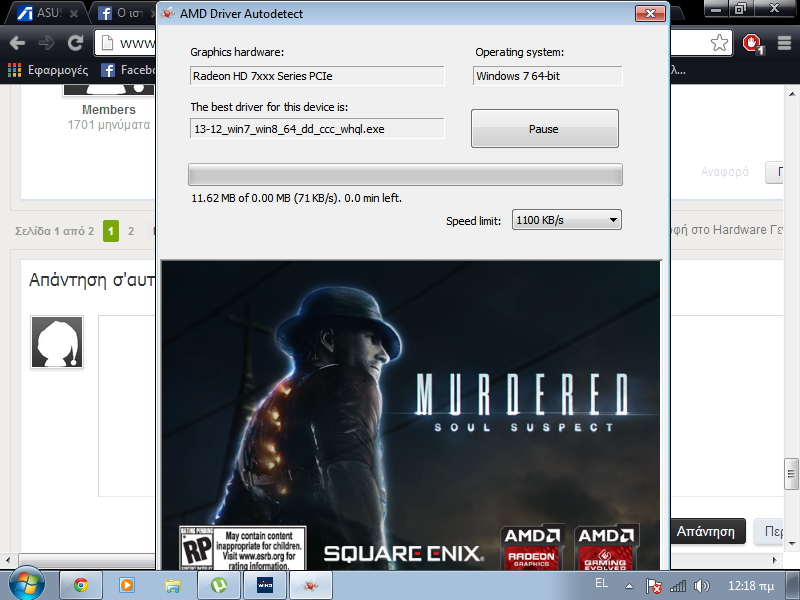This screenshot has height=600, width=800.
Task: Open the Facebook bookmark
Action: click(129, 70)
